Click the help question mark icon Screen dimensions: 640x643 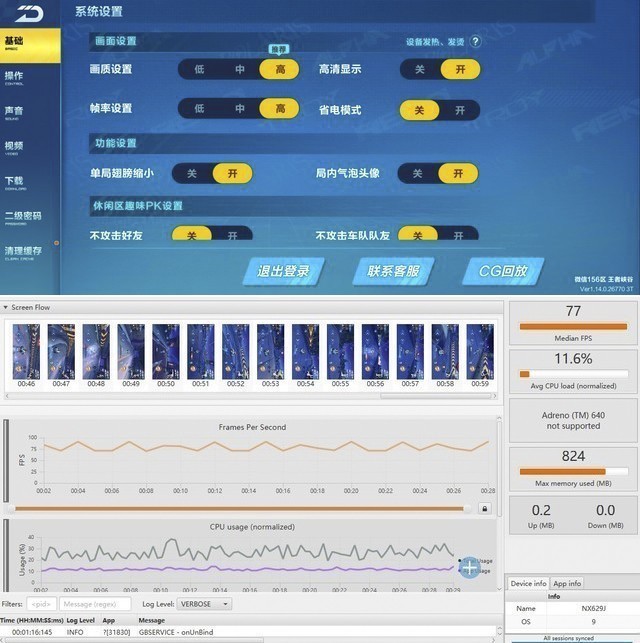click(x=475, y=41)
